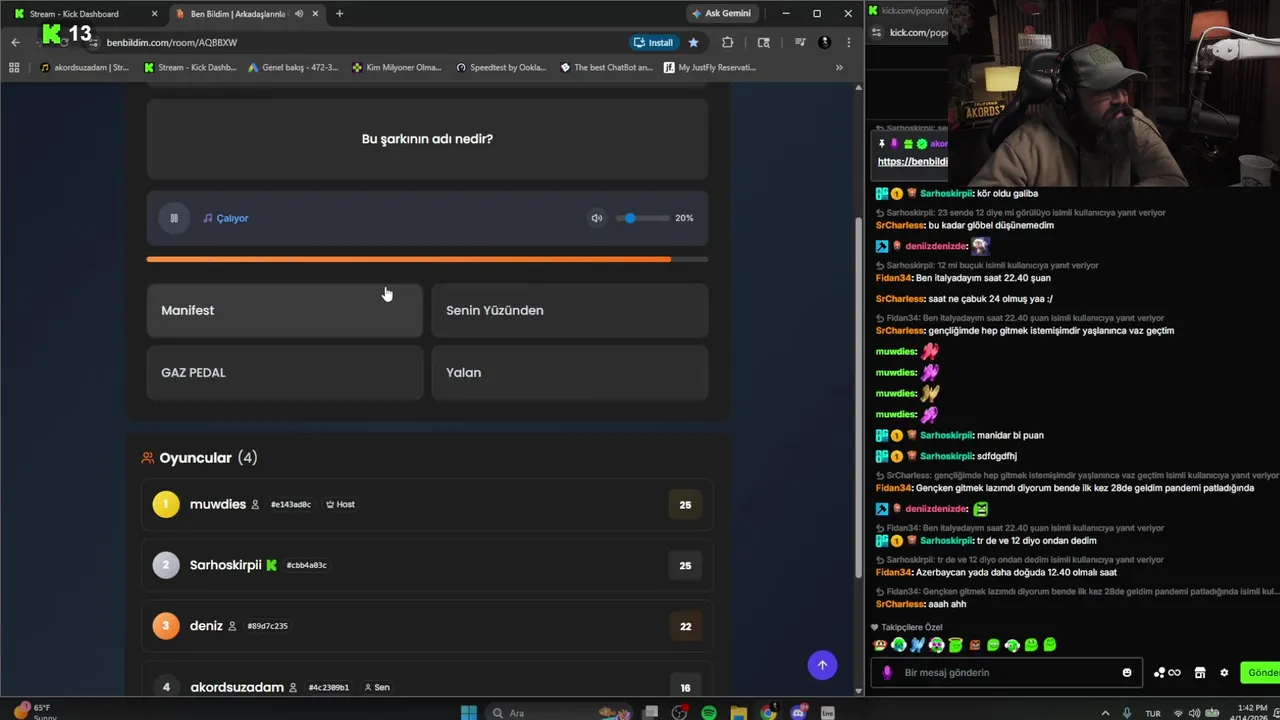Open the Genel bakış bookmark
This screenshot has width=1280, height=720.
pyautogui.click(x=293, y=68)
